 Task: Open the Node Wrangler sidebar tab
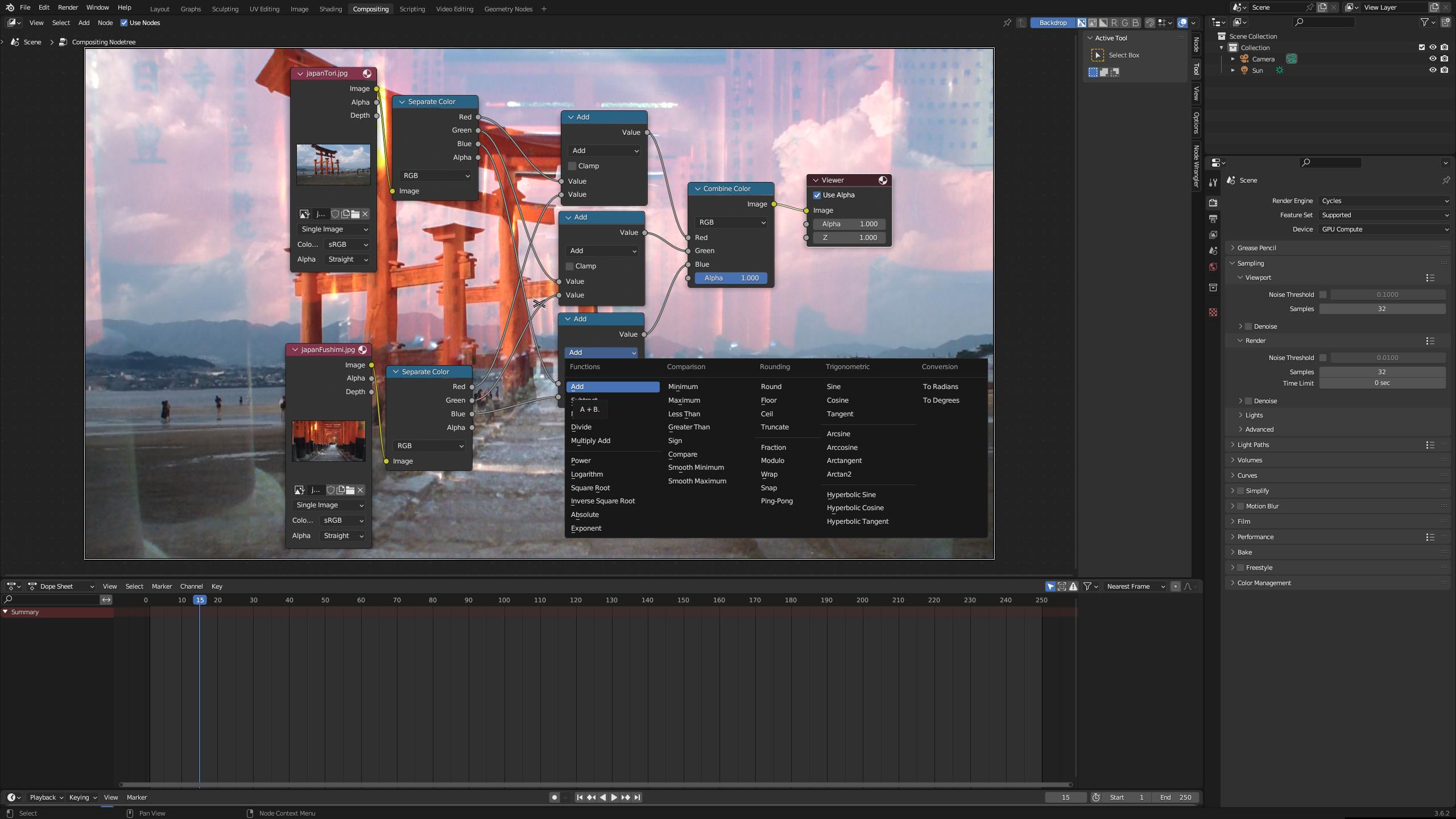coord(1197,166)
